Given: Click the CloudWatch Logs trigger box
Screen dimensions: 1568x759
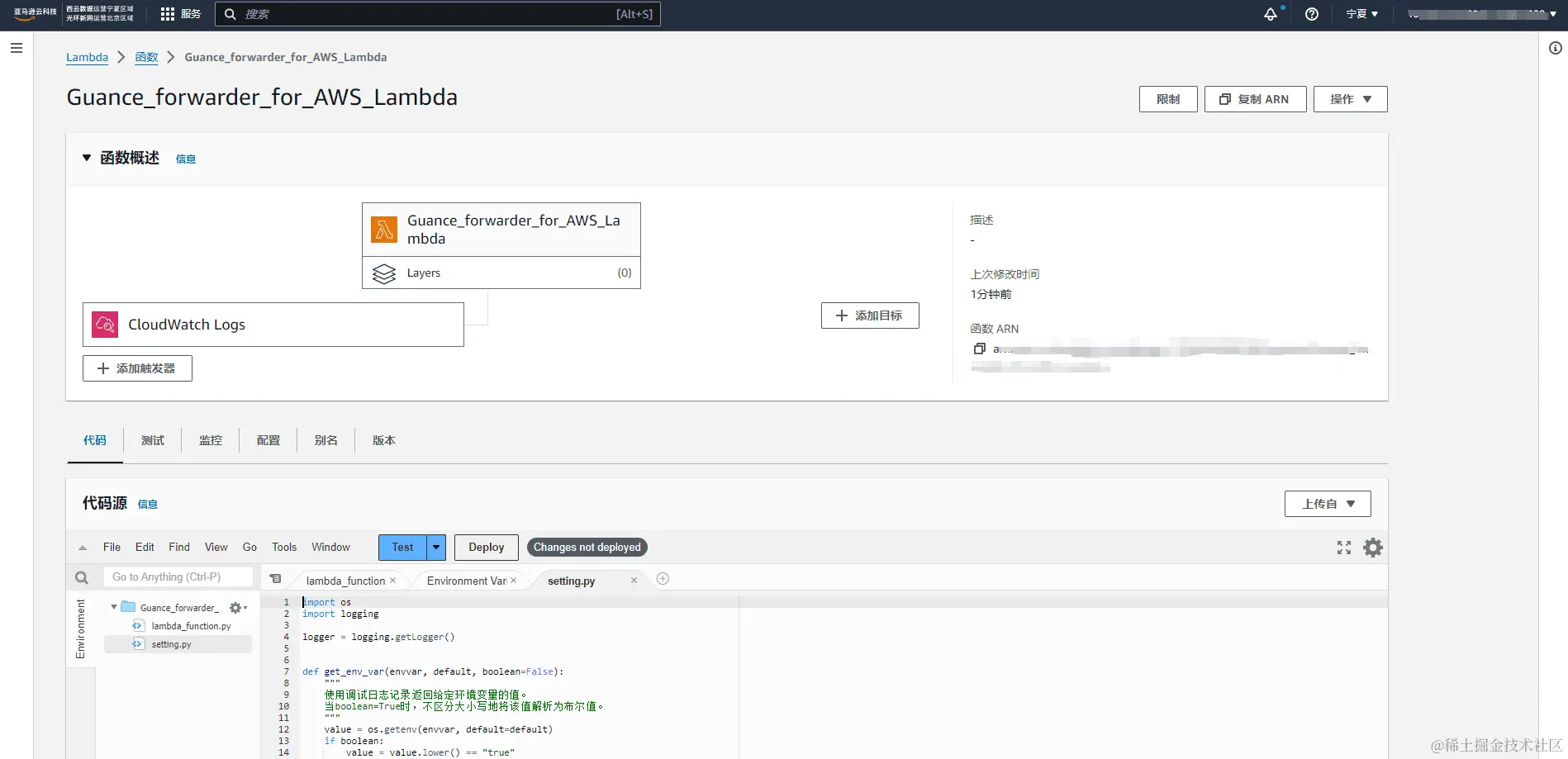Looking at the screenshot, I should tap(273, 325).
